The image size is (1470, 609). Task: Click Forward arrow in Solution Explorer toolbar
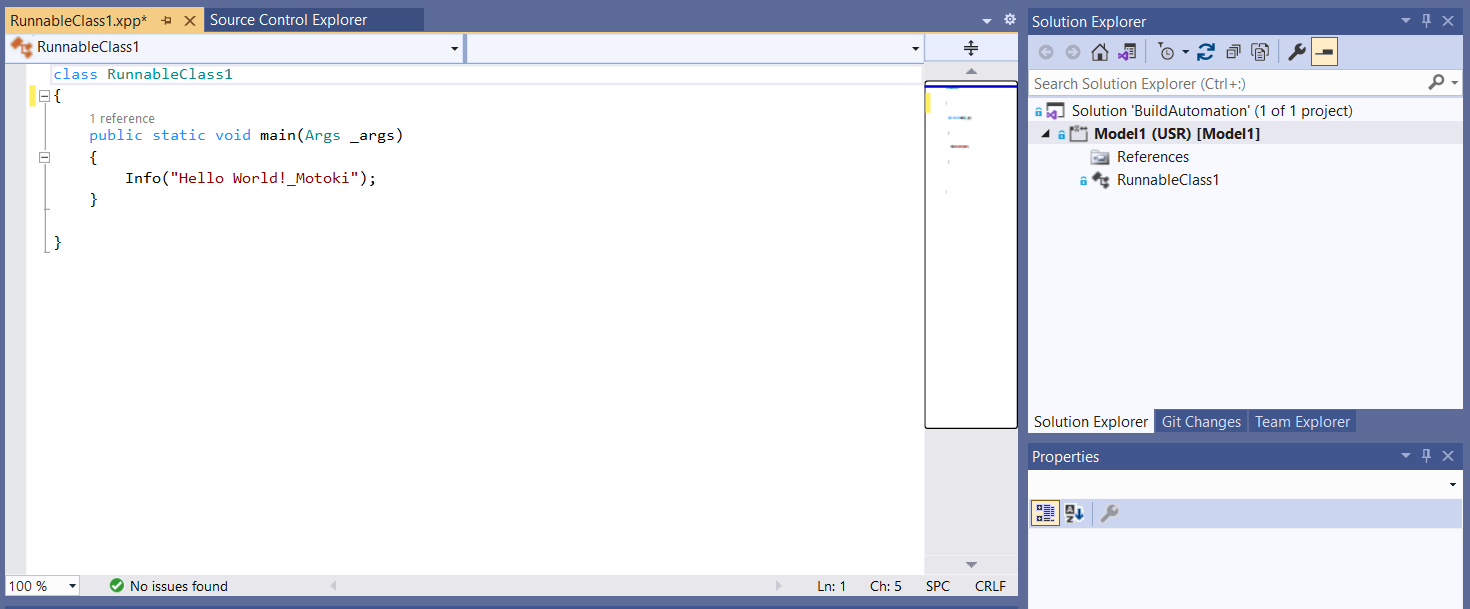click(1072, 52)
